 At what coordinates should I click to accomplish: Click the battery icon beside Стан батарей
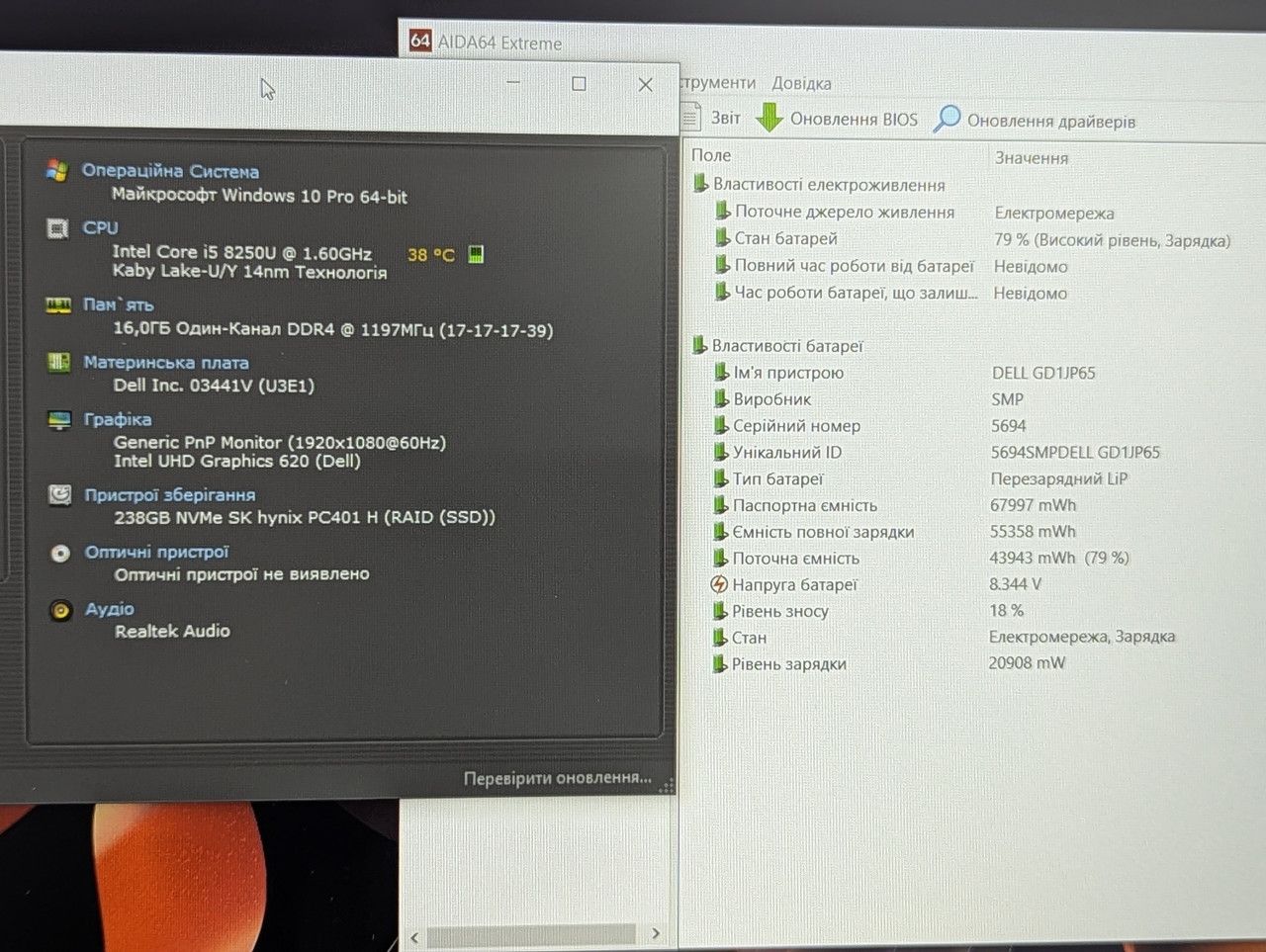[723, 238]
